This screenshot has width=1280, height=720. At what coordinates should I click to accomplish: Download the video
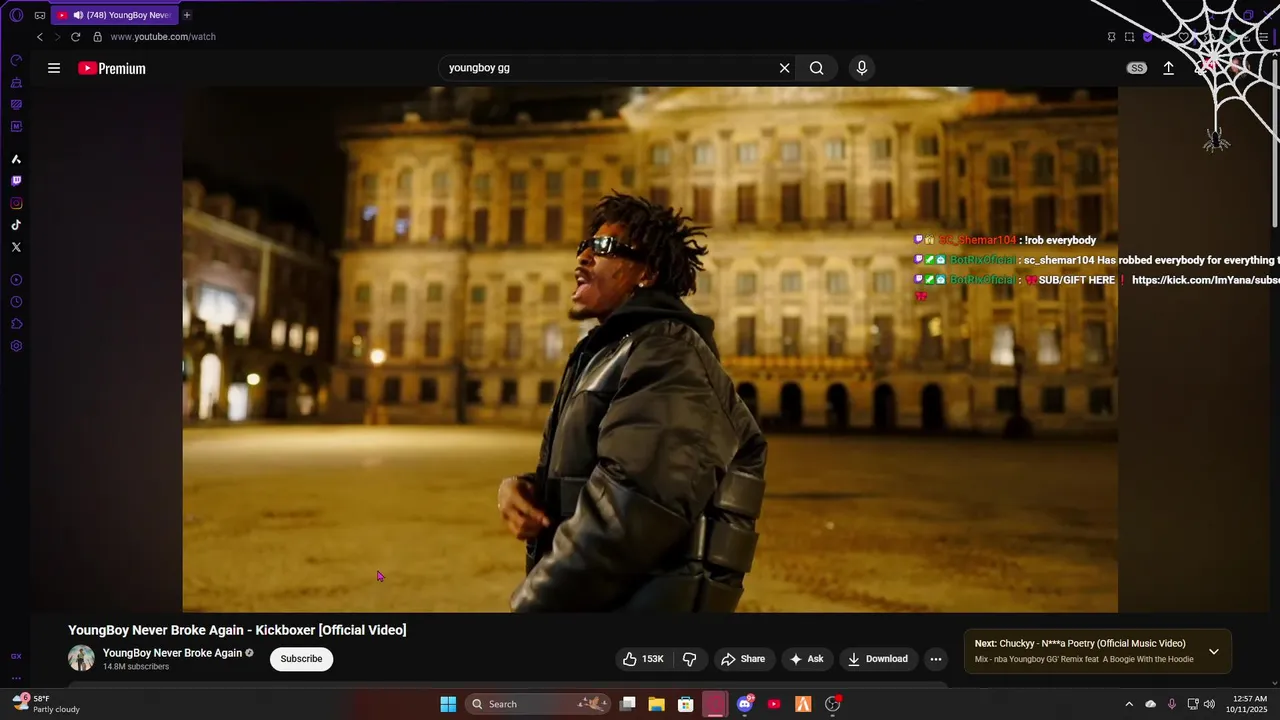878,659
